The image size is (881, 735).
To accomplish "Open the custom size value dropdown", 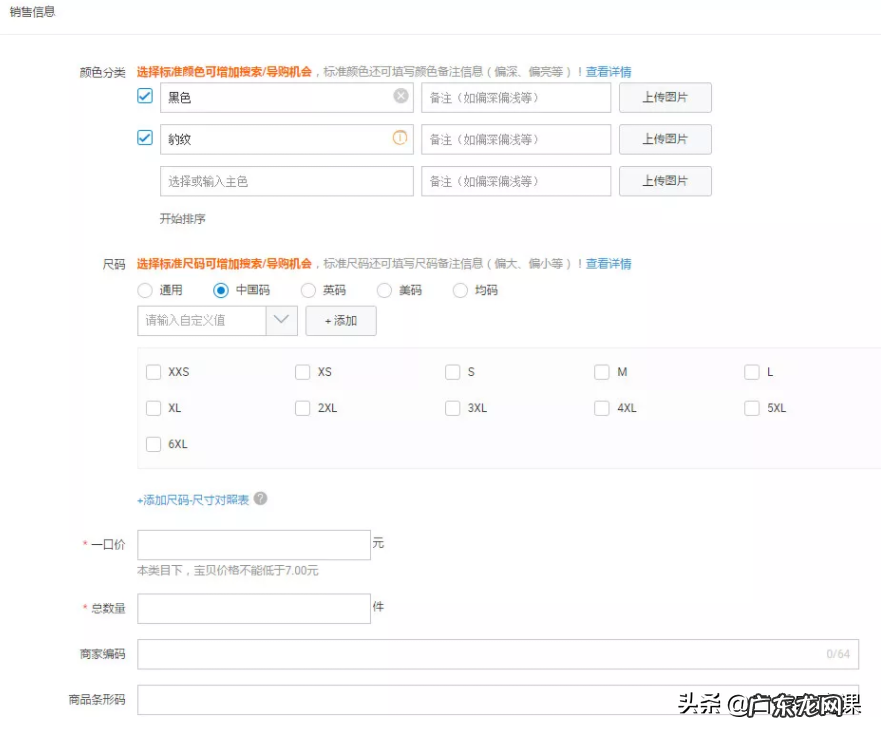I will click(281, 321).
